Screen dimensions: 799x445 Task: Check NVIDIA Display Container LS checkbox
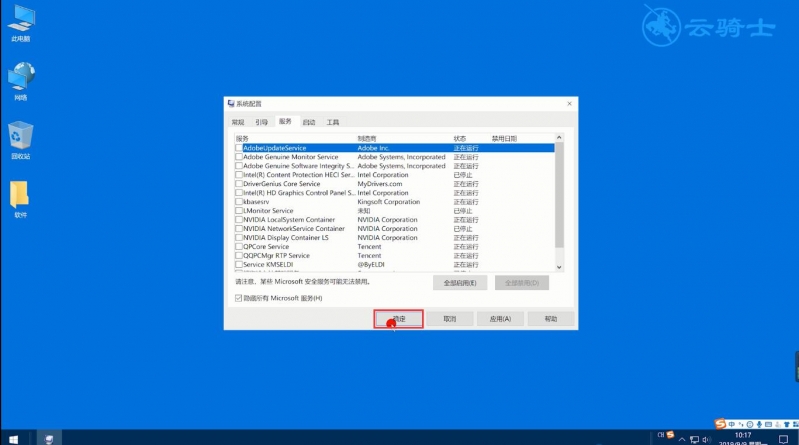point(238,238)
